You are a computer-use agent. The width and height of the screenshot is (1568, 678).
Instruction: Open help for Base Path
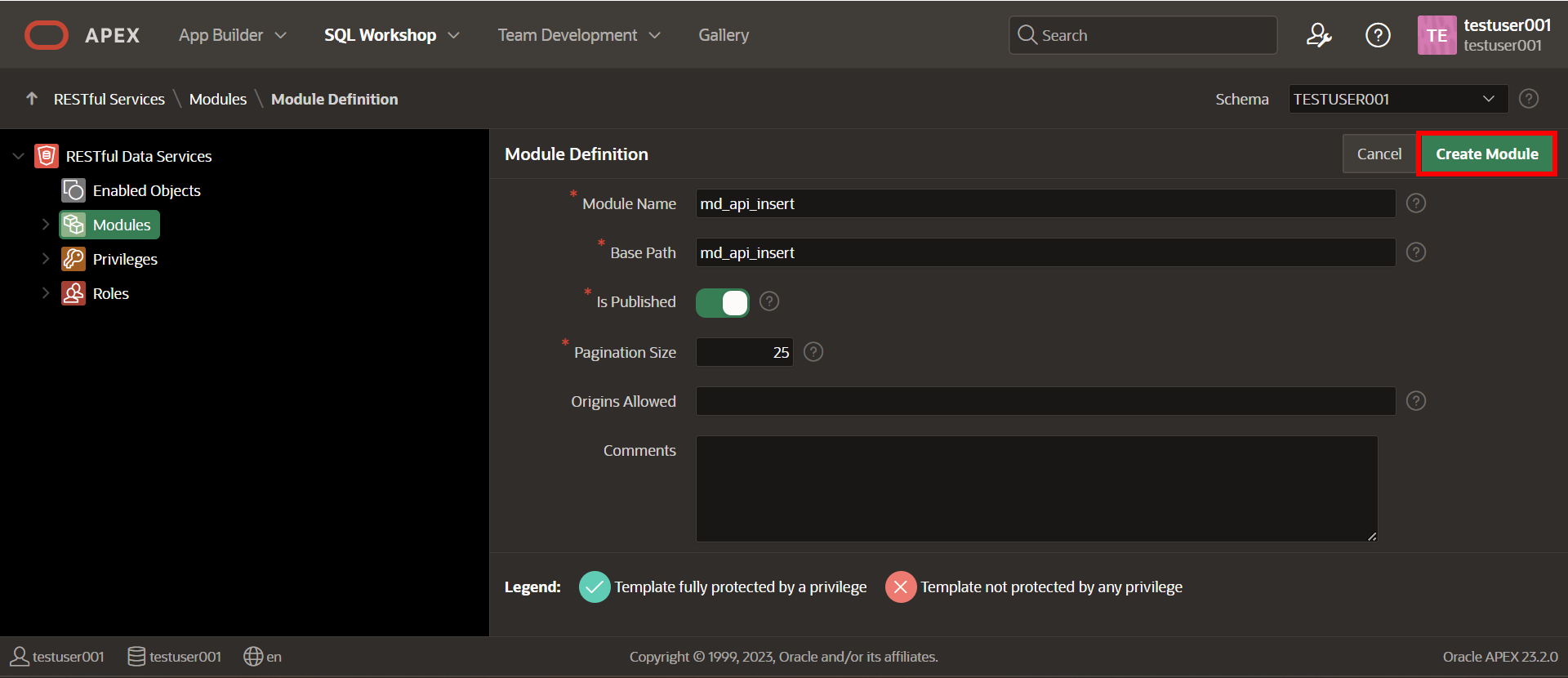point(1416,252)
